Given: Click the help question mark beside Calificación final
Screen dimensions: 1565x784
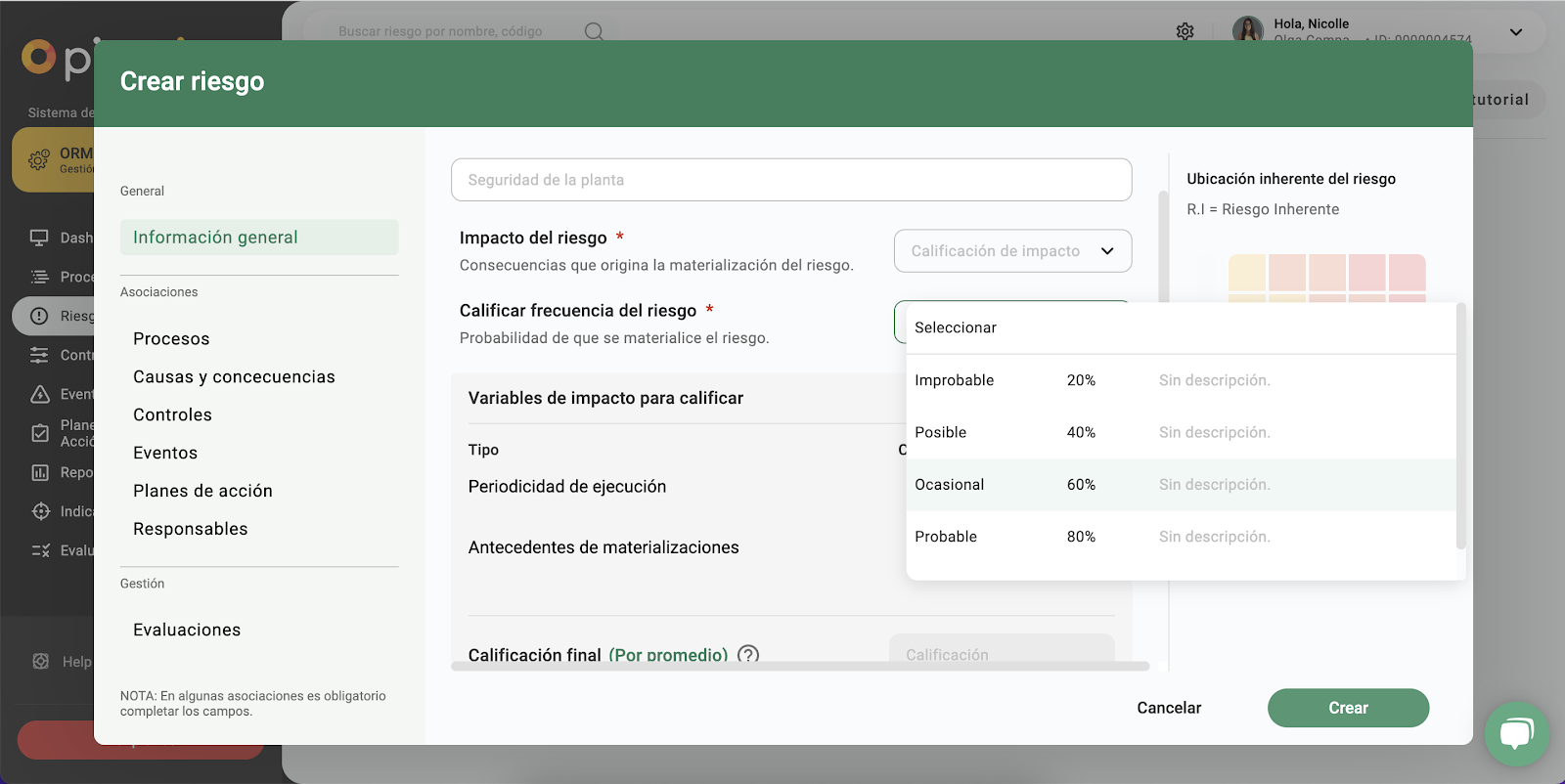Looking at the screenshot, I should 748,655.
